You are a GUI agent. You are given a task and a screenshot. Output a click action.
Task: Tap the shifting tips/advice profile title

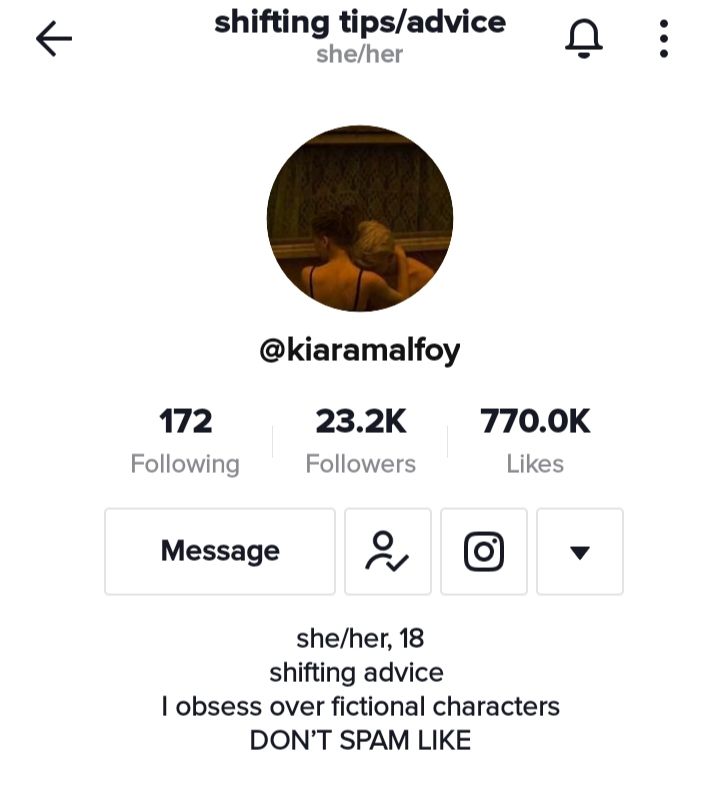(360, 23)
